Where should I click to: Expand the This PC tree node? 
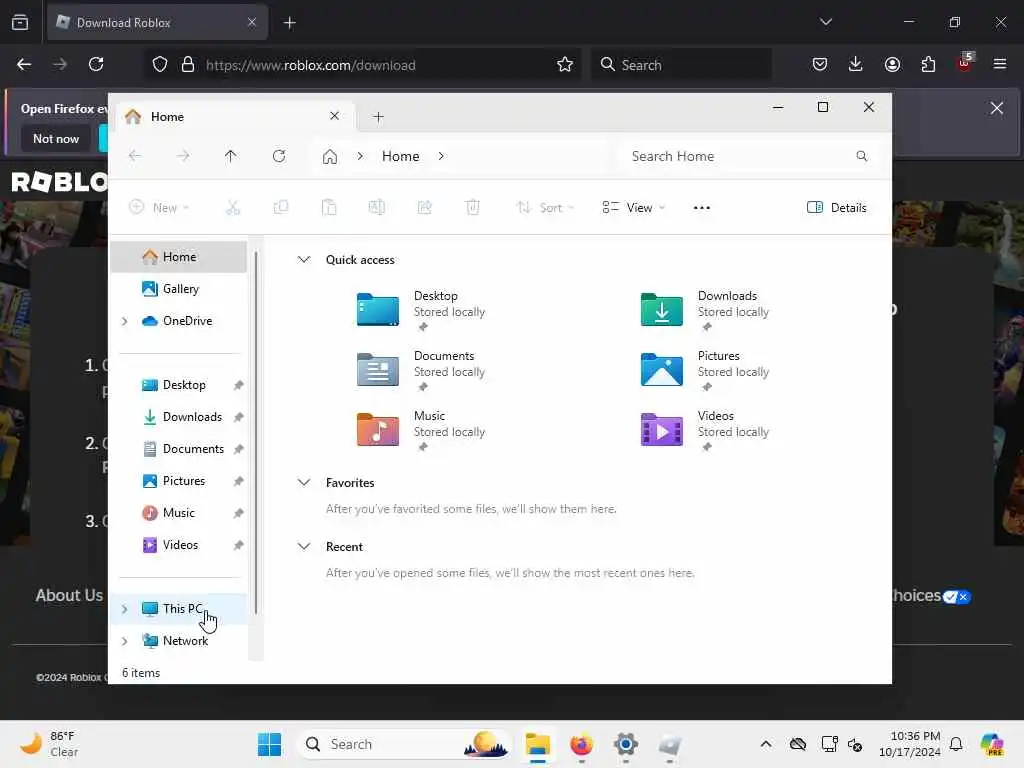124,609
